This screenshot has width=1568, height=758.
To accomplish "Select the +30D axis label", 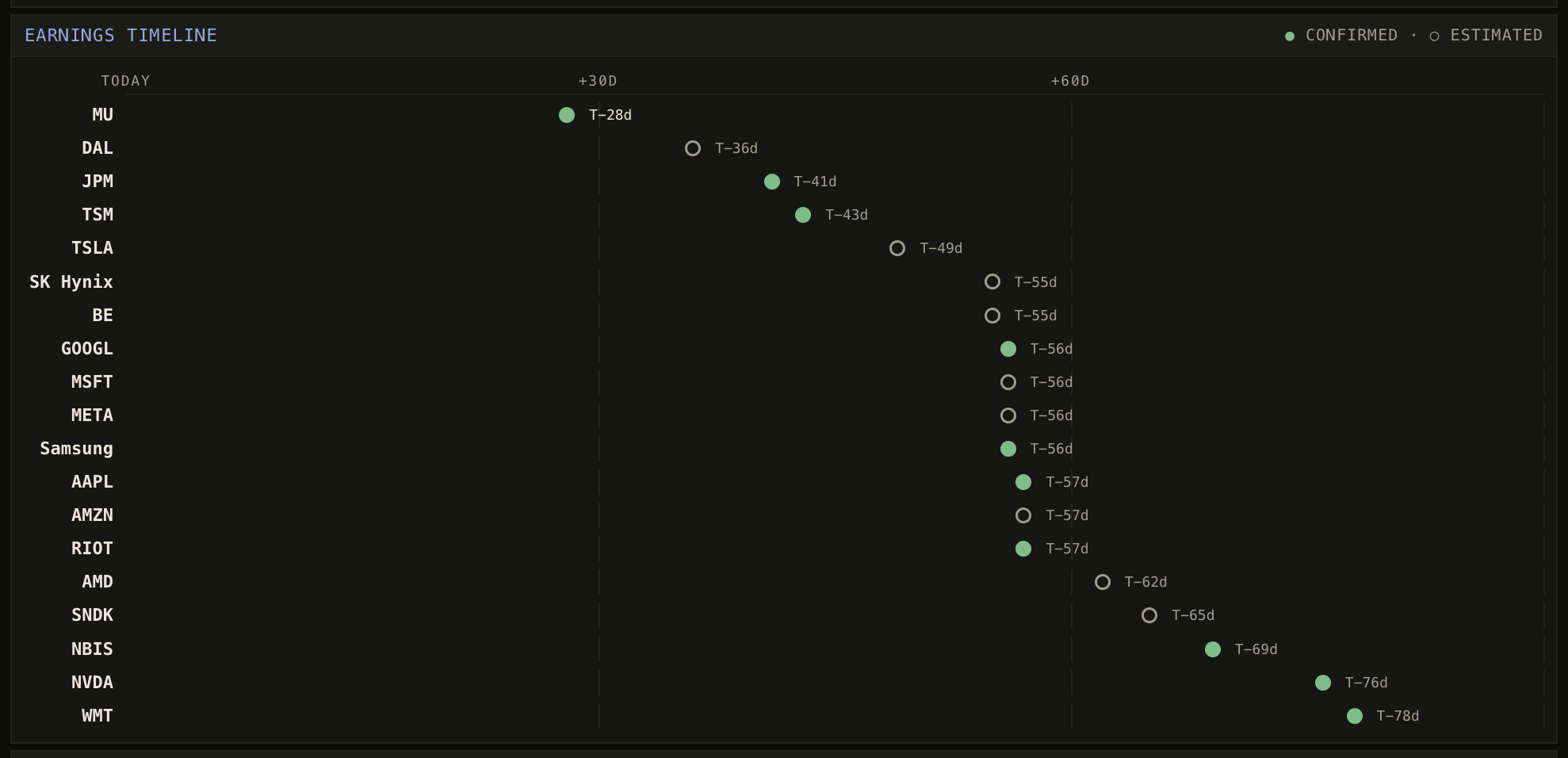I will click(598, 81).
